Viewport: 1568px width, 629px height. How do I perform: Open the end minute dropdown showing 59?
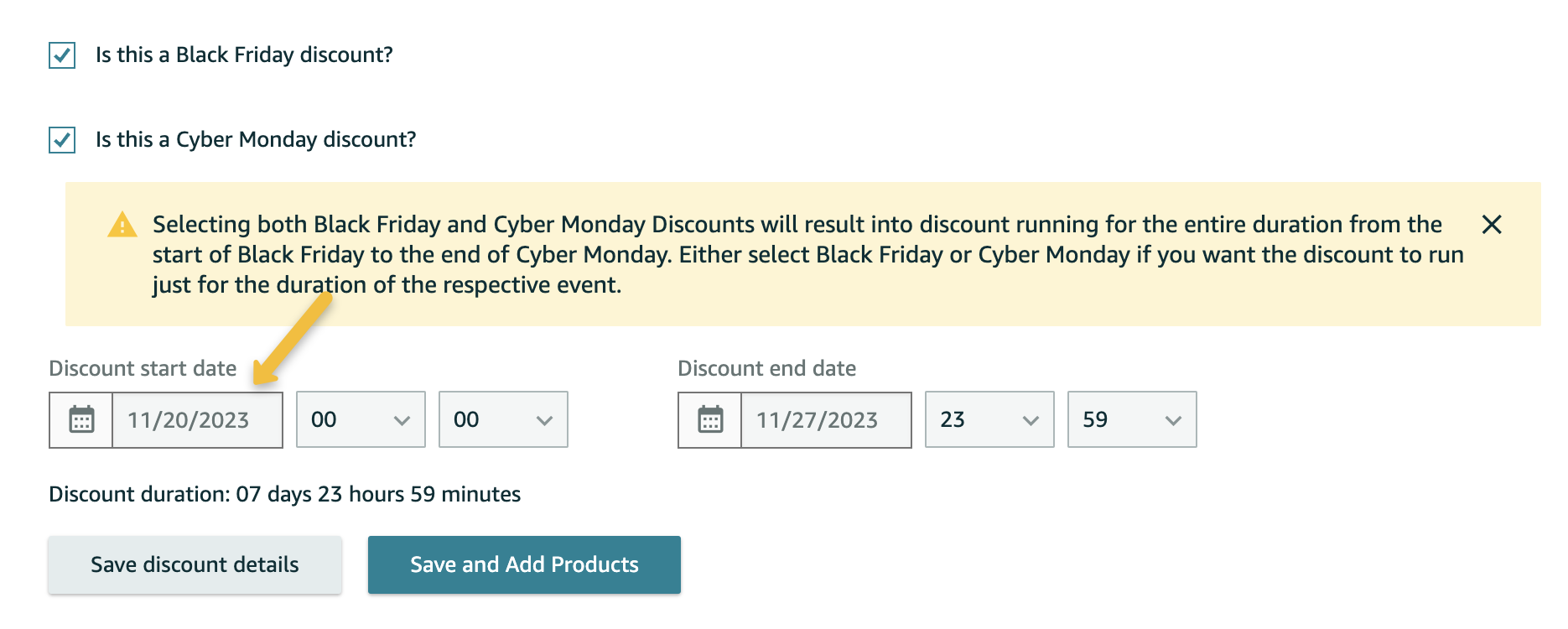point(1132,419)
